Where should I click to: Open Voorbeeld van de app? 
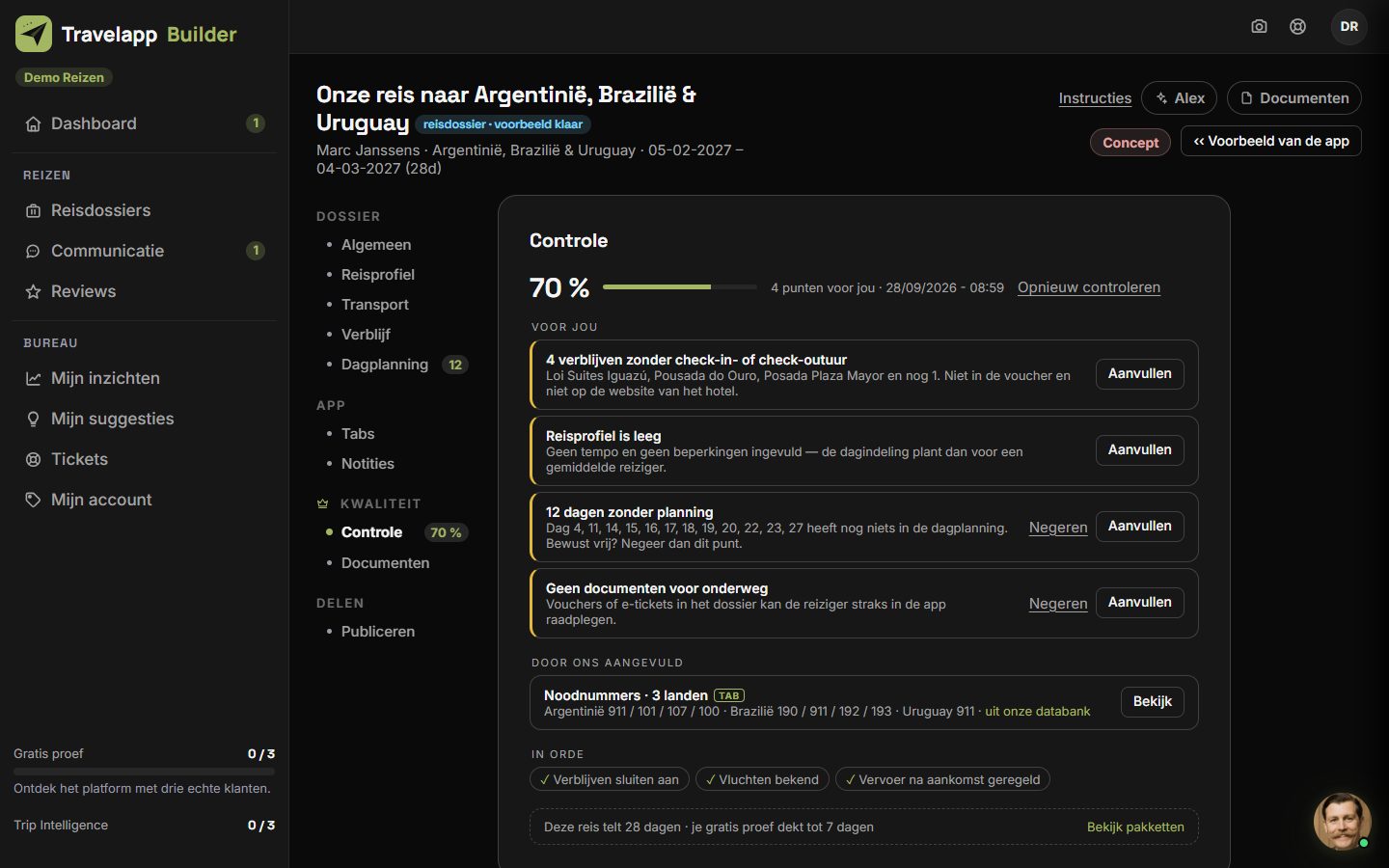tap(1270, 141)
